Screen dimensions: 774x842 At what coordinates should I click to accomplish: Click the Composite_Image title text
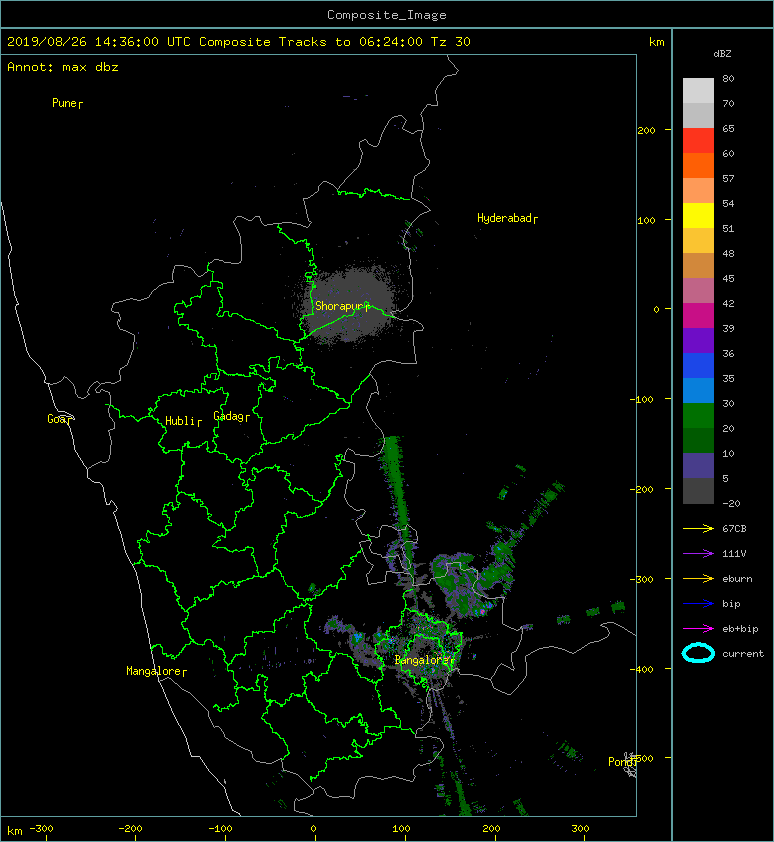[x=387, y=15]
